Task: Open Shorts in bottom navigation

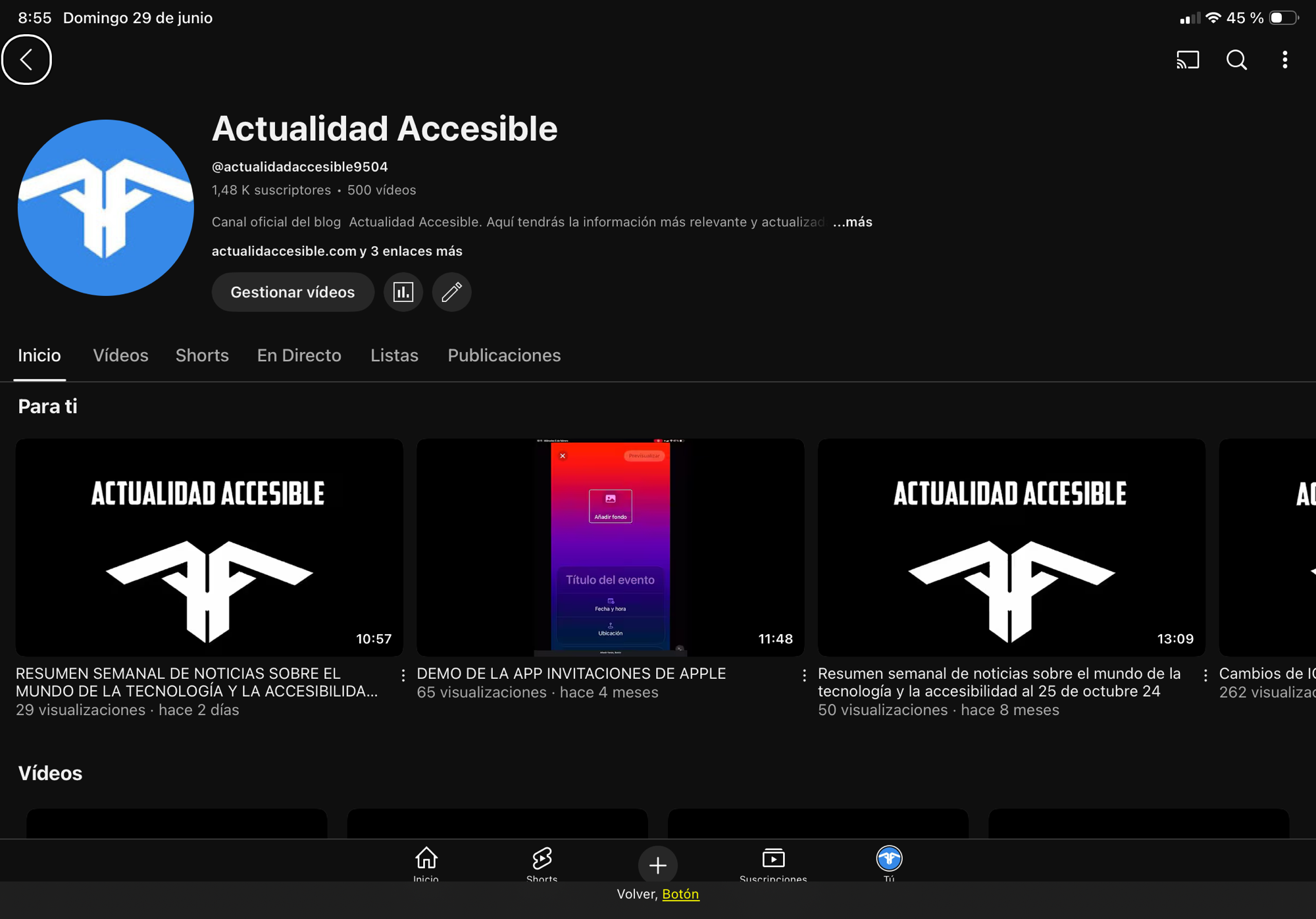Action: [542, 864]
